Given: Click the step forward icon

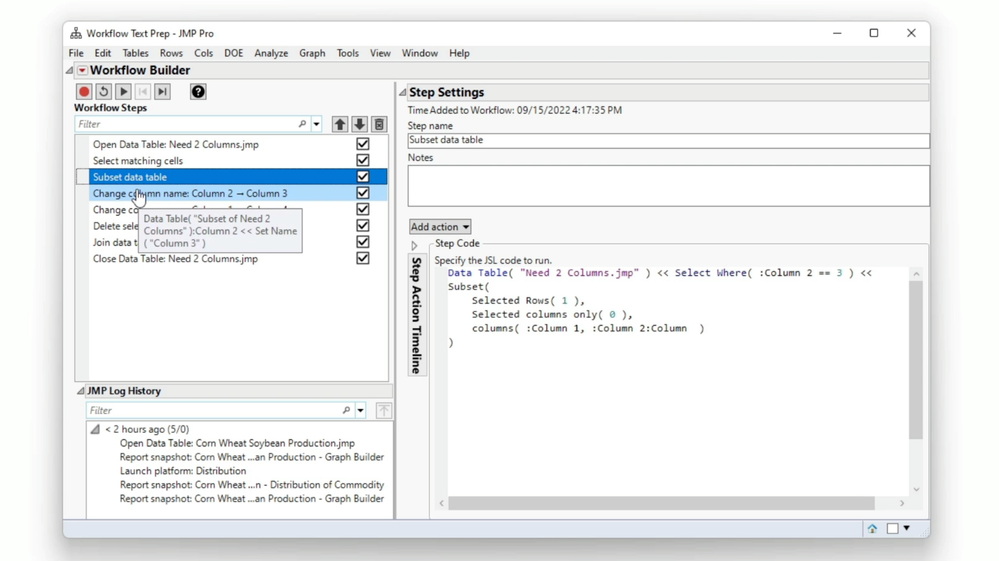Looking at the screenshot, I should point(162,92).
